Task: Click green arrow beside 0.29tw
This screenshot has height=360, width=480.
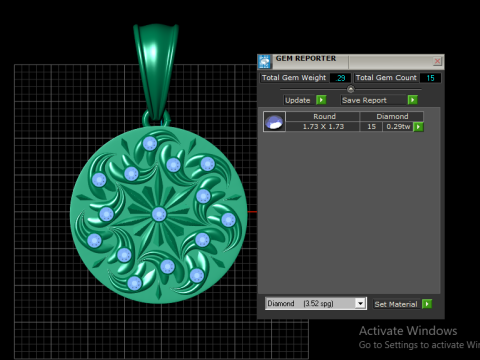Action: (x=418, y=127)
